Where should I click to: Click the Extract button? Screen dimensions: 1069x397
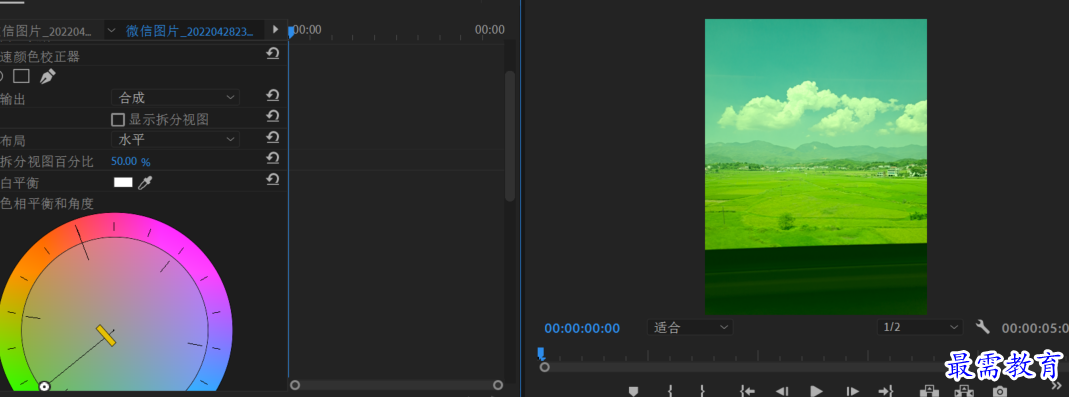pyautogui.click(x=963, y=391)
